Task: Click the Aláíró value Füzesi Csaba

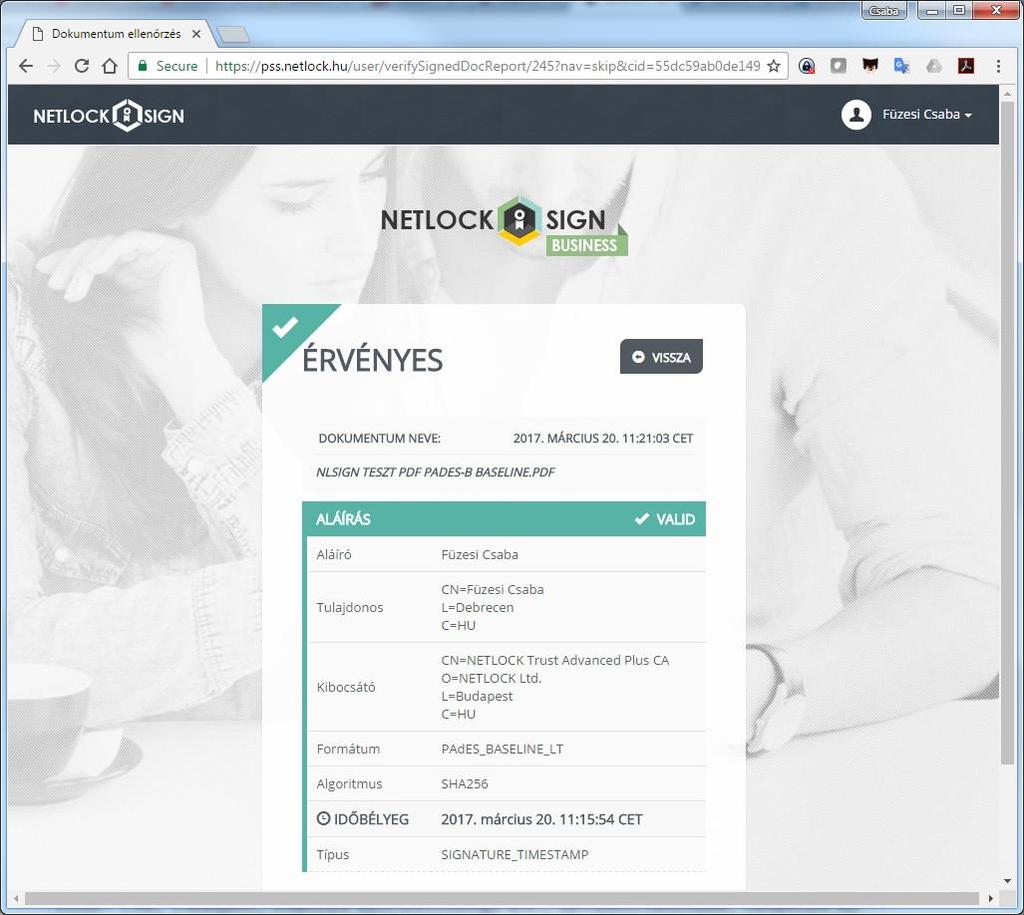Action: 479,554
